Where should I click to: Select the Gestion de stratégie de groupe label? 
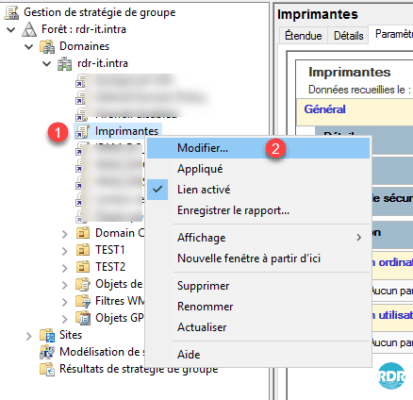click(x=100, y=12)
